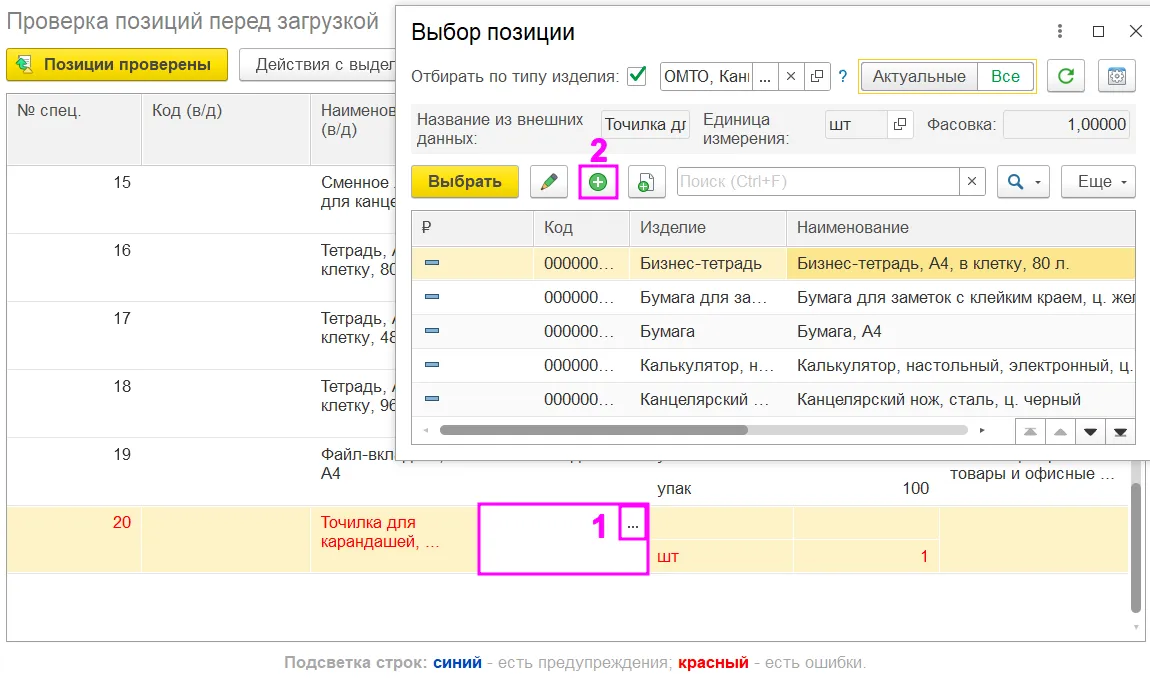
Task: Switch list filter to 'Все'
Action: 1006,76
